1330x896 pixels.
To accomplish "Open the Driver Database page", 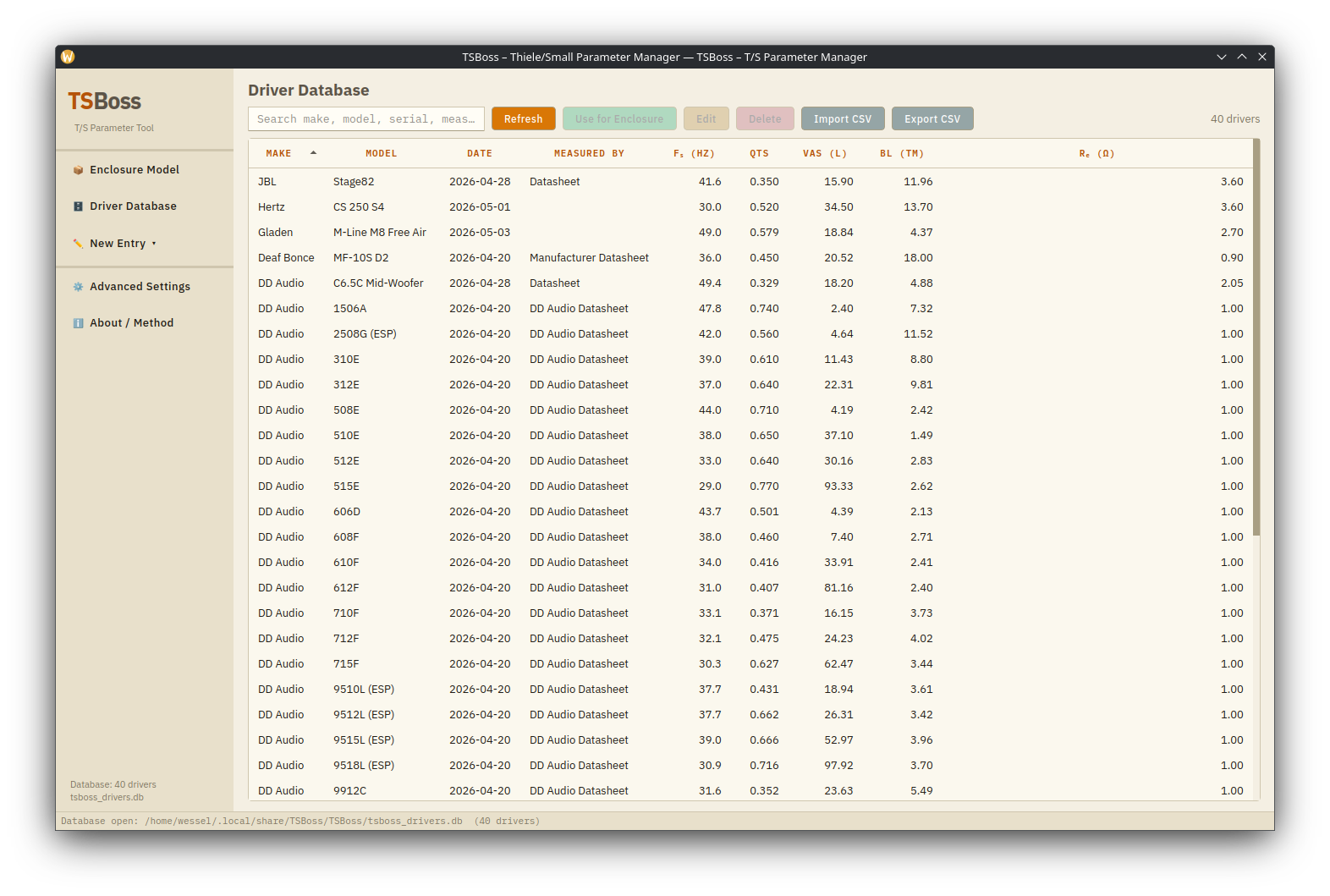I will coord(145,206).
